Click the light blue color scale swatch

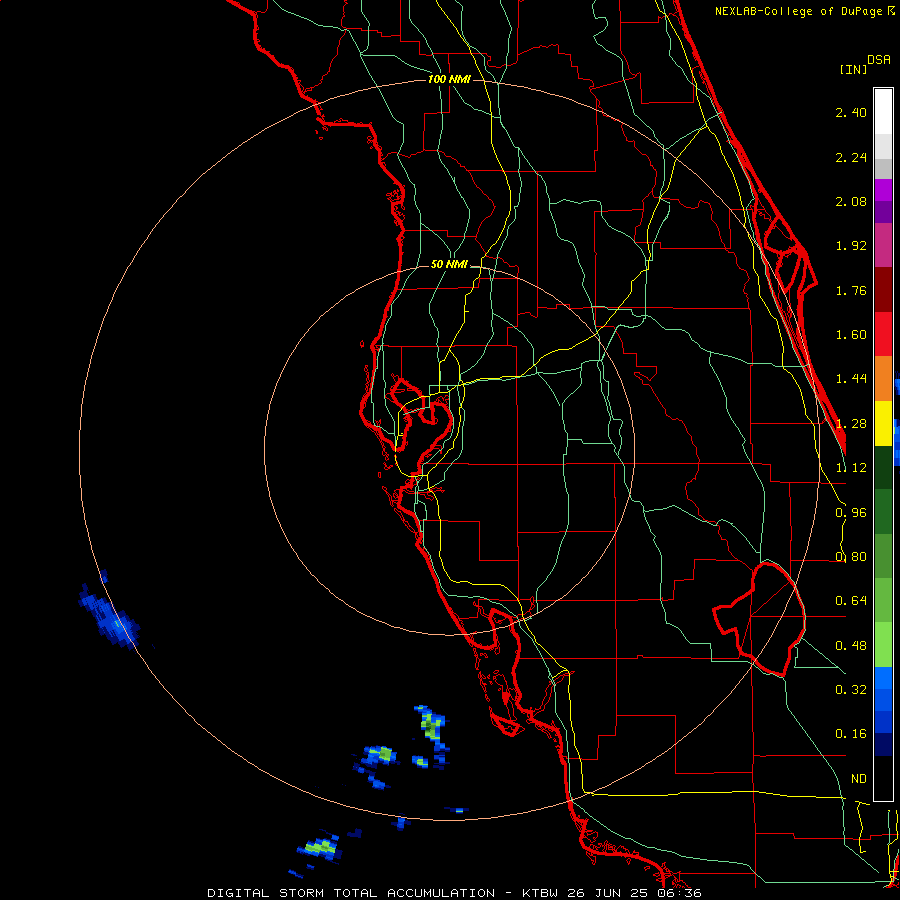click(x=883, y=678)
